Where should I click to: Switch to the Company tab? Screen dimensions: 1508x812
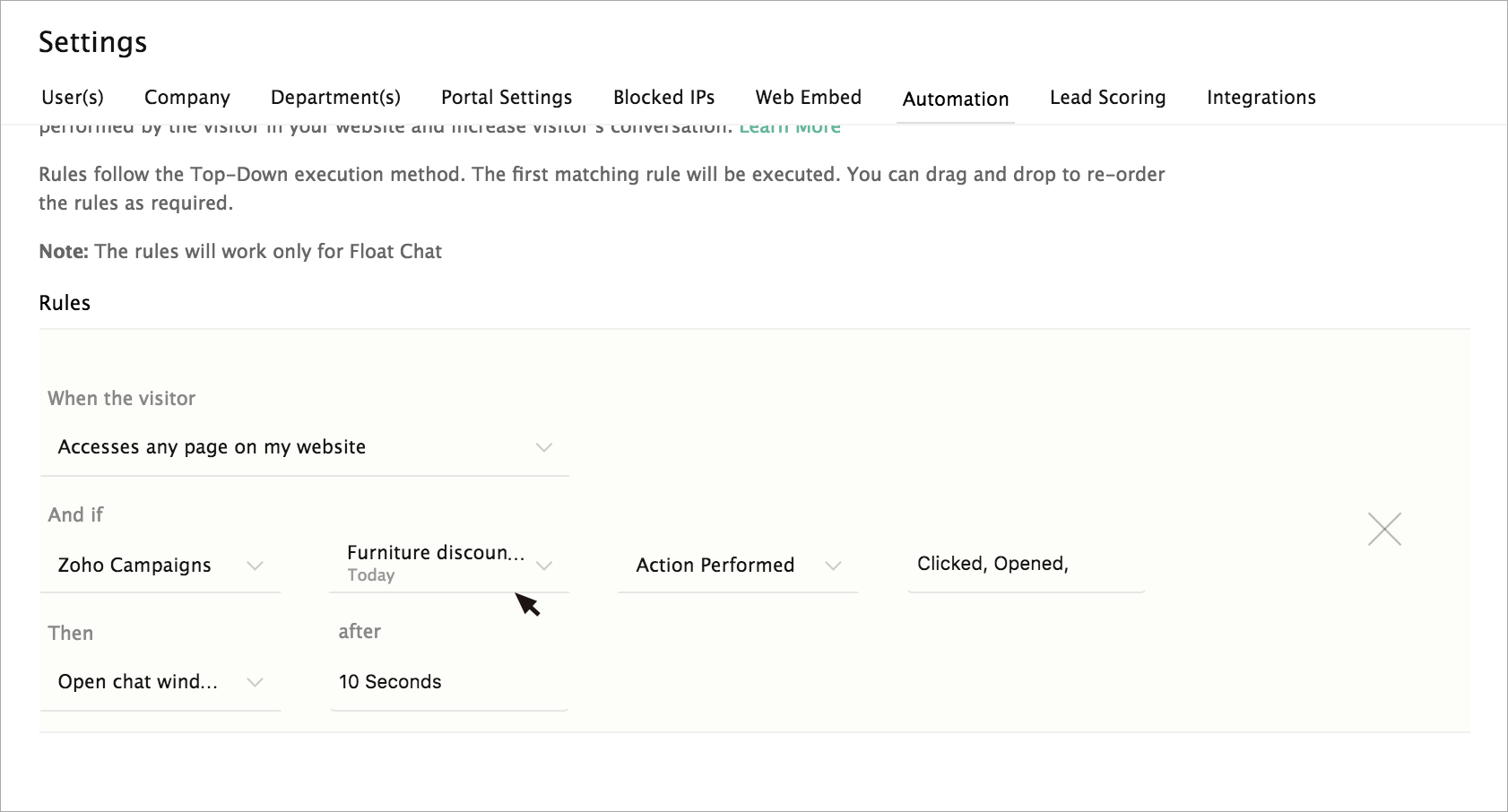187,98
